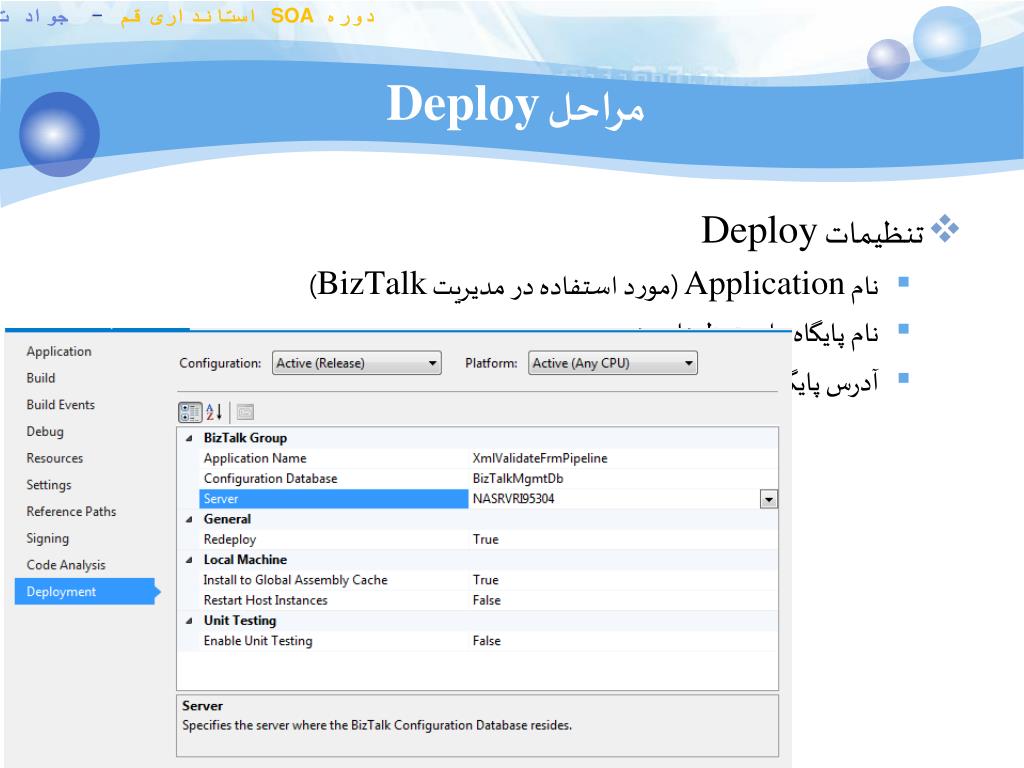The image size is (1024, 768).
Task: Select the highlighted Server property label
Action: [333, 499]
